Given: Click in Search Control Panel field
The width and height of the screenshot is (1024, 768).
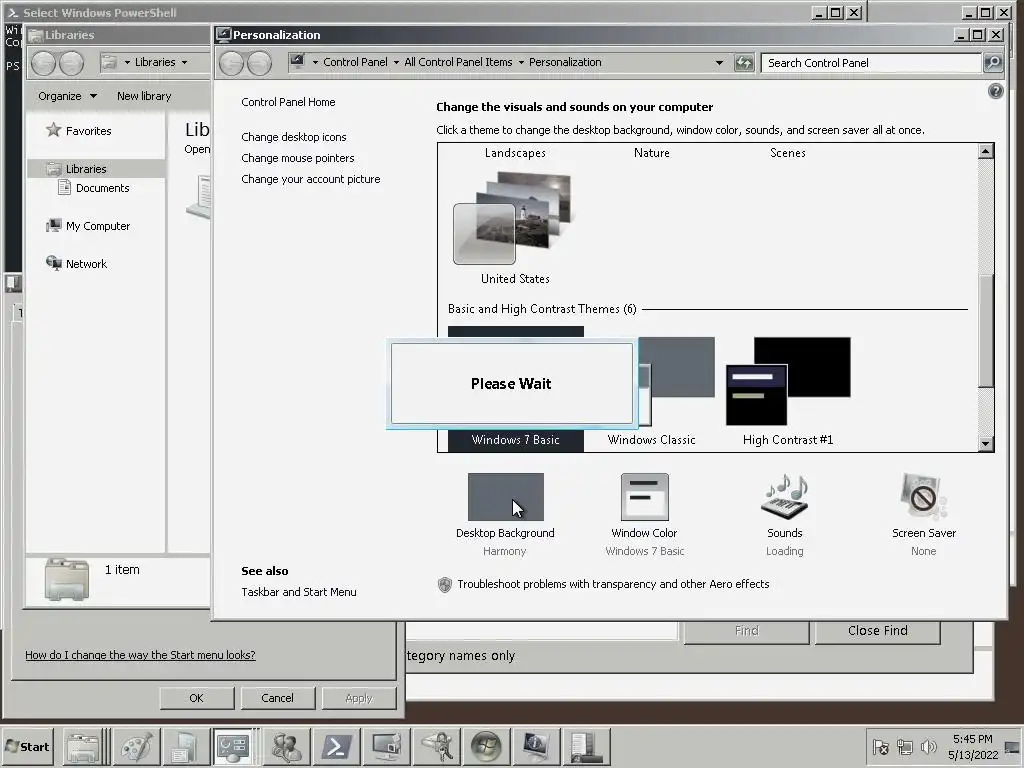Looking at the screenshot, I should pyautogui.click(x=871, y=63).
